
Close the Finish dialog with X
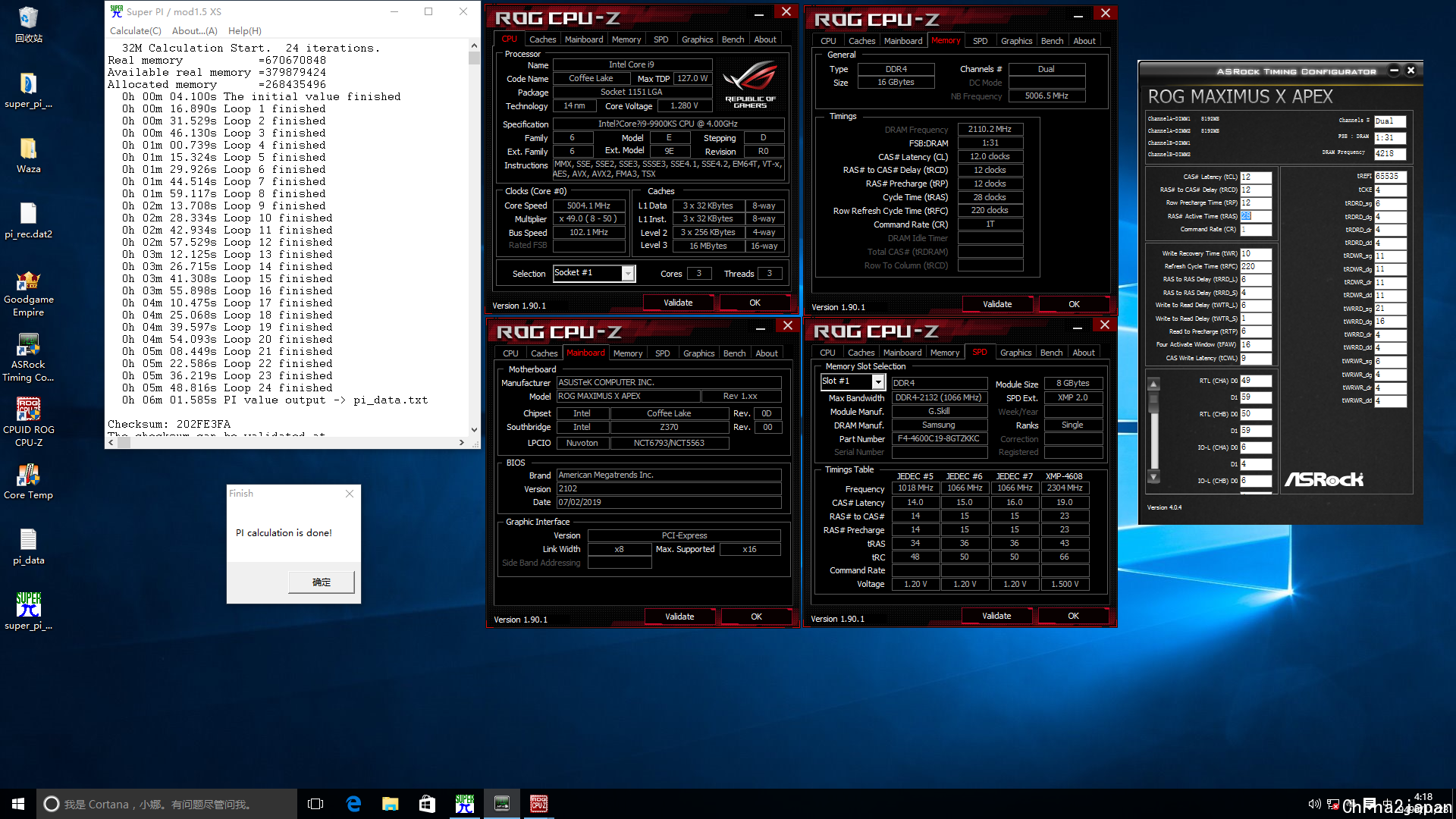[x=350, y=494]
